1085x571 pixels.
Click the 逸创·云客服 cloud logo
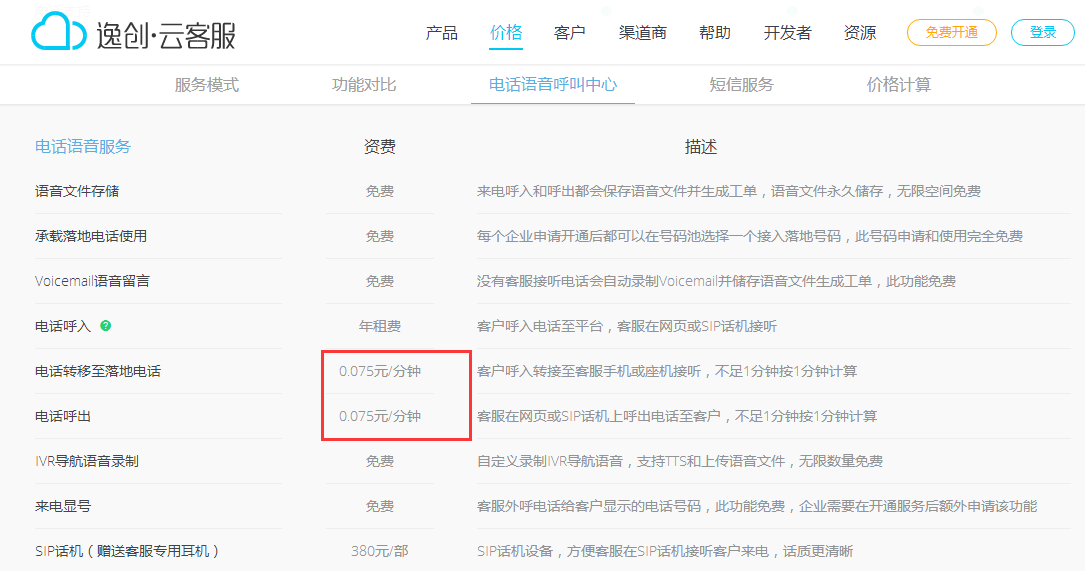pyautogui.click(x=134, y=33)
